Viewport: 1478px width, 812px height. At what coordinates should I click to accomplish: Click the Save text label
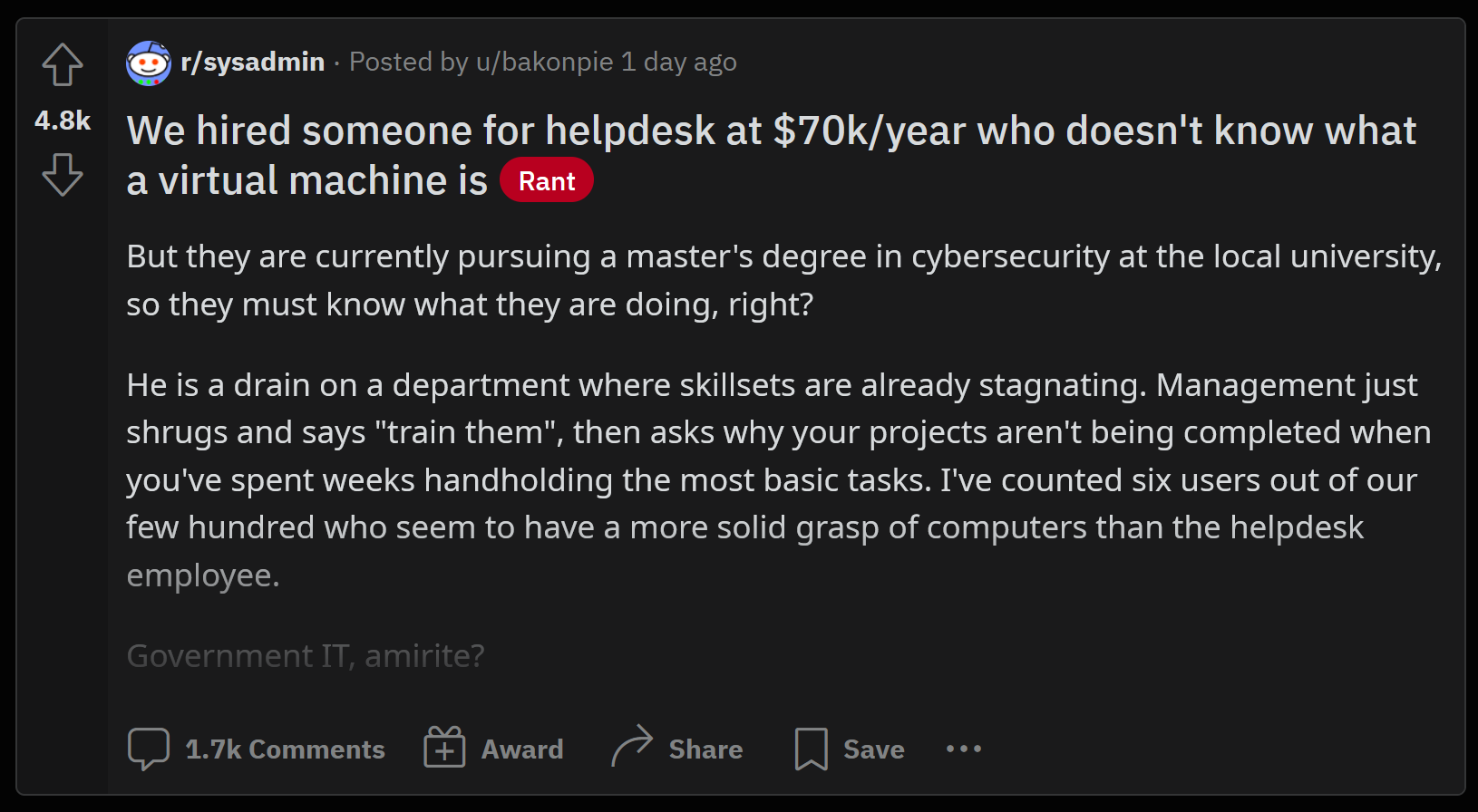point(873,749)
